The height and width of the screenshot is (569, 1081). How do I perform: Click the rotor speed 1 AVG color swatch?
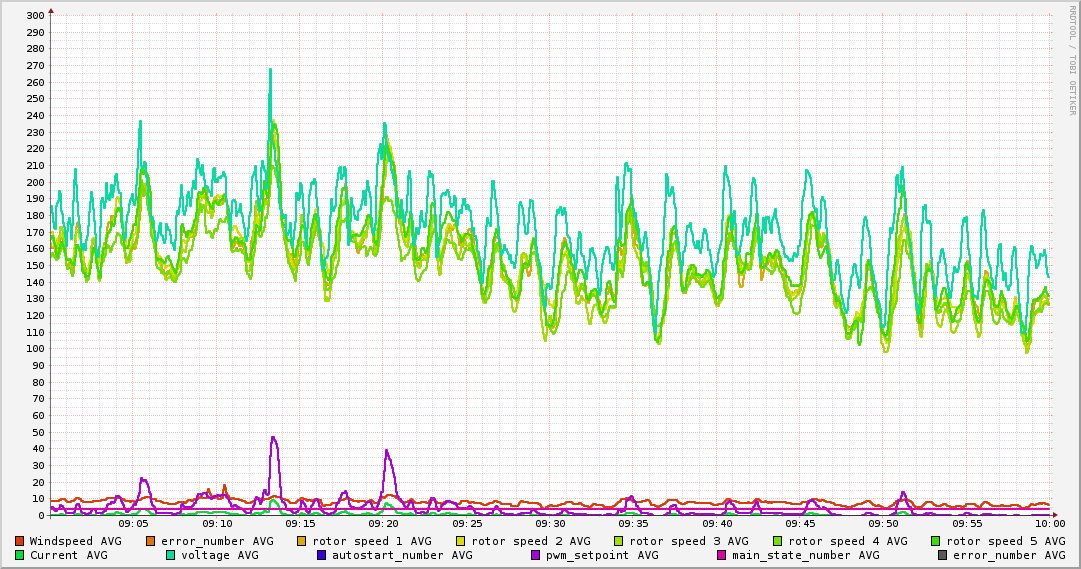[x=302, y=541]
